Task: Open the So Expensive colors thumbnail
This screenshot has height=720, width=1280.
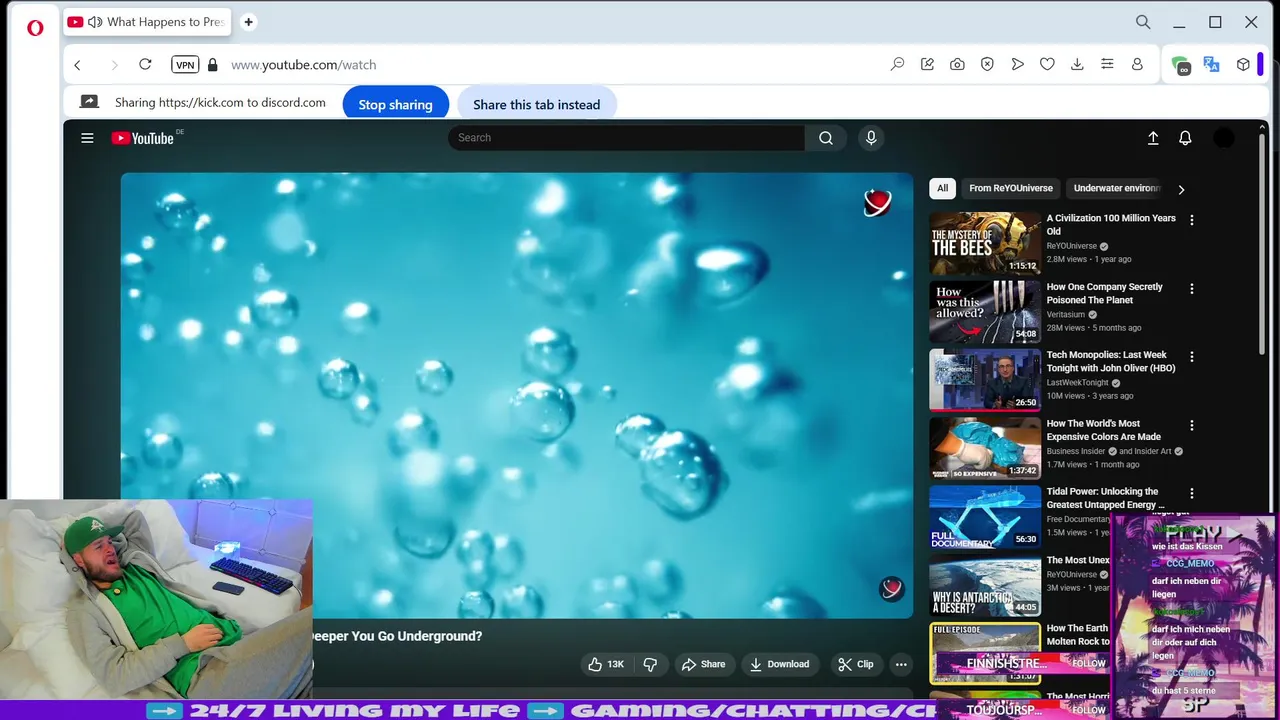Action: (x=985, y=448)
